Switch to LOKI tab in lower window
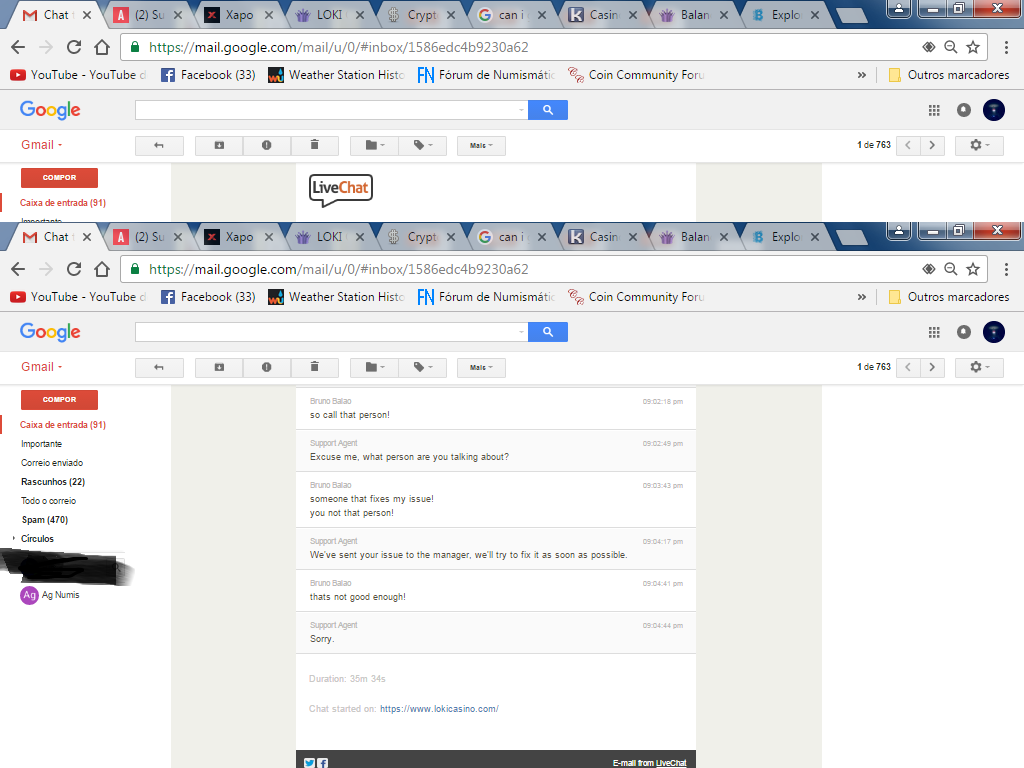The height and width of the screenshot is (768, 1024). pos(329,237)
